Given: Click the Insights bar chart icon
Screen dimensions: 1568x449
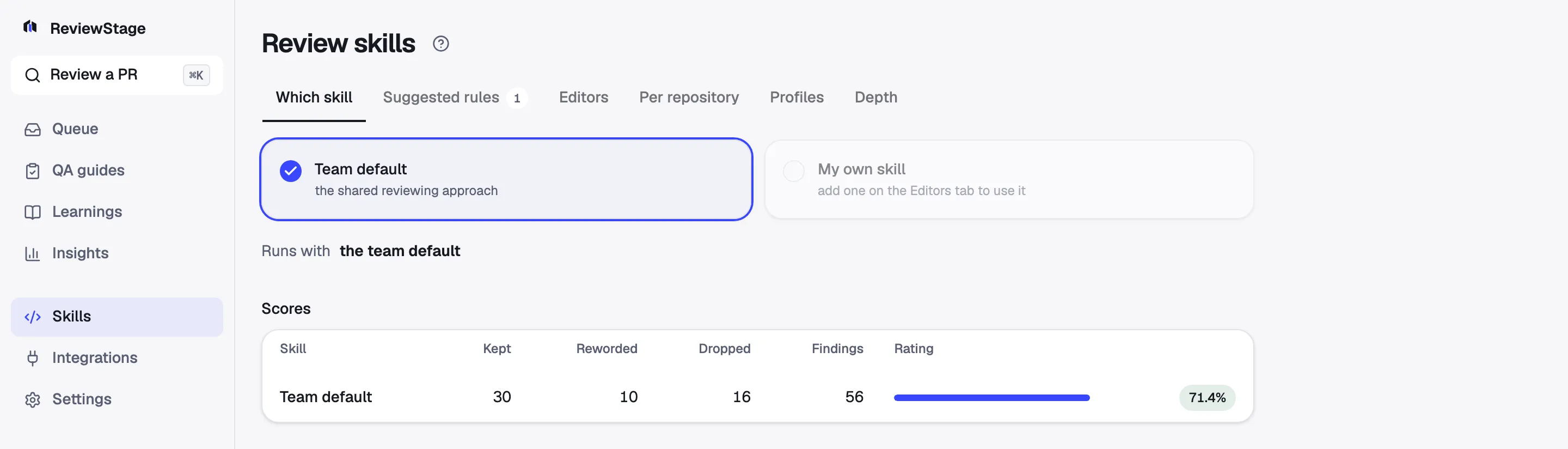Looking at the screenshot, I should point(32,253).
